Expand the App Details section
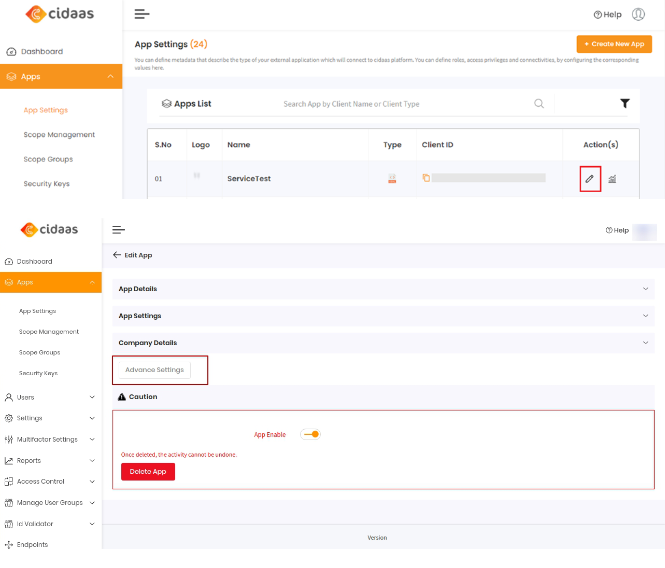Viewport: 665px width, 568px height. pyautogui.click(x=383, y=289)
